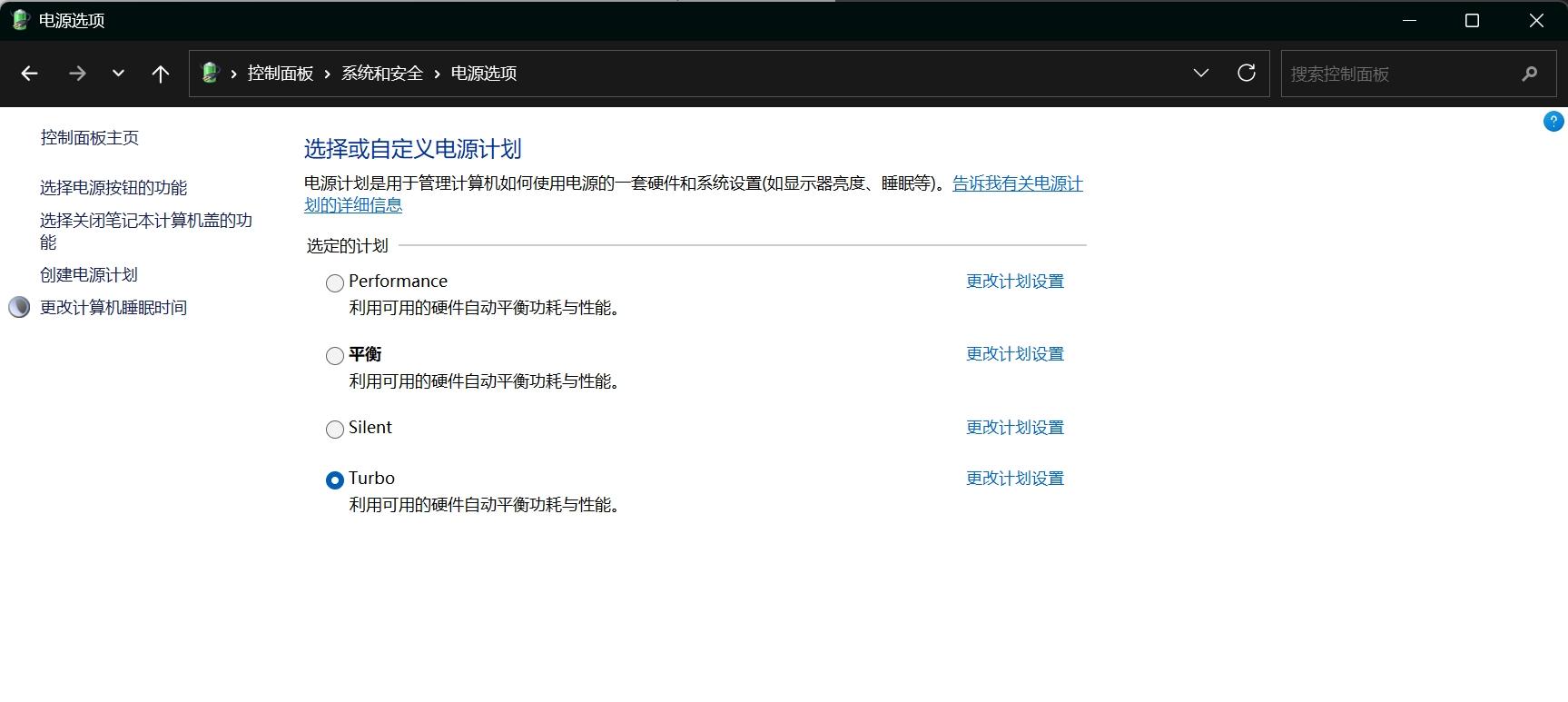Refresh the power options page
Image resolution: width=1568 pixels, height=702 pixels.
coord(1246,74)
